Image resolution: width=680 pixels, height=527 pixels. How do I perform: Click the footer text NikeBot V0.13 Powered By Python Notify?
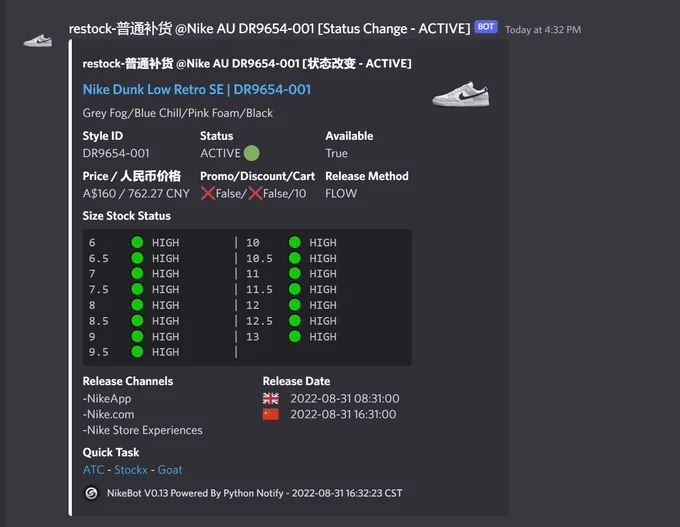pyautogui.click(x=195, y=493)
